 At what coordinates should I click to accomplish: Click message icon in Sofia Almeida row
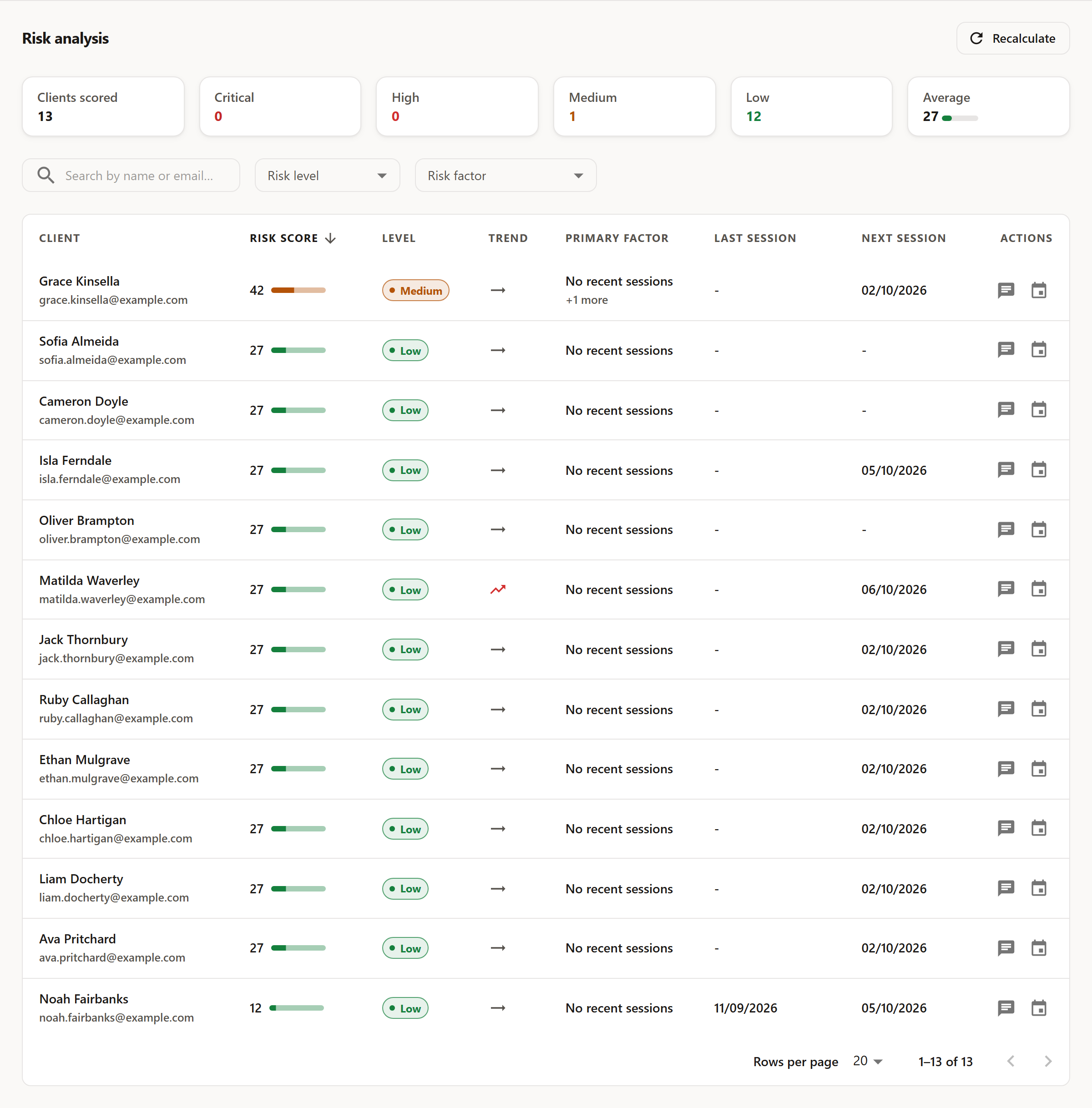point(1006,350)
